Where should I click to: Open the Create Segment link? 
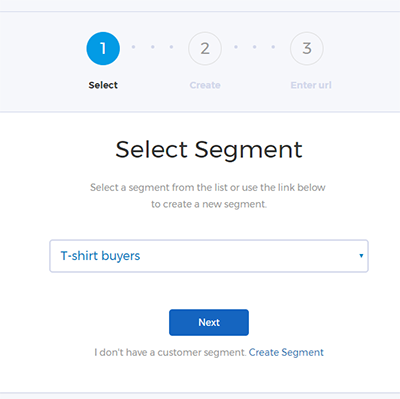tap(286, 352)
